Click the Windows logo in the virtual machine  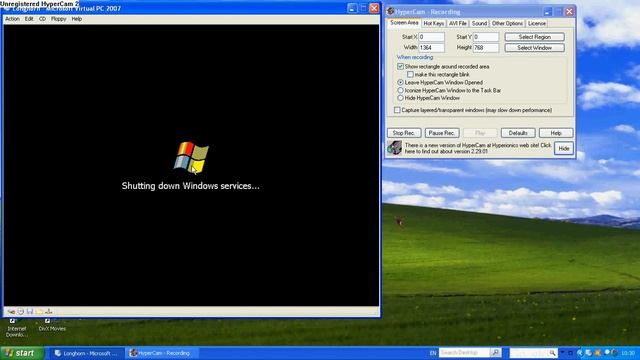[x=191, y=157]
